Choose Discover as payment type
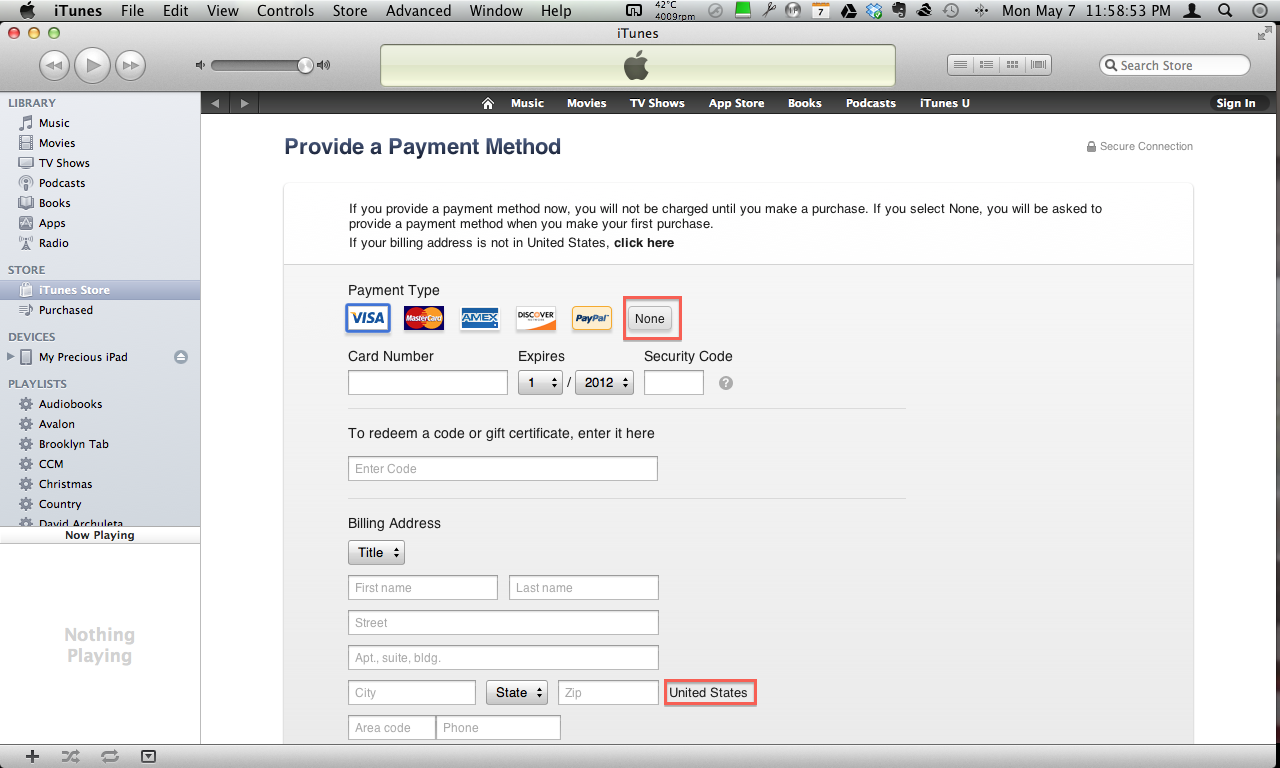The width and height of the screenshot is (1280, 768). click(x=536, y=318)
